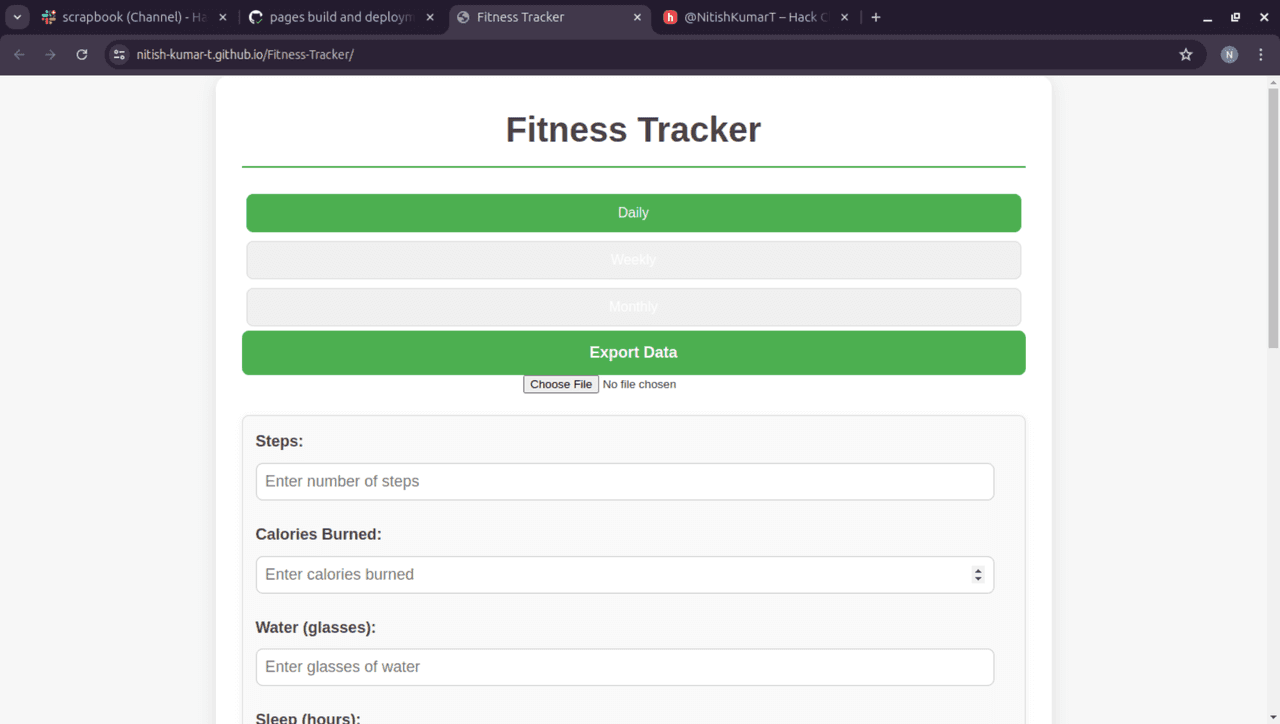1280x724 pixels.
Task: Go back to the previous page
Action: pyautogui.click(x=19, y=54)
